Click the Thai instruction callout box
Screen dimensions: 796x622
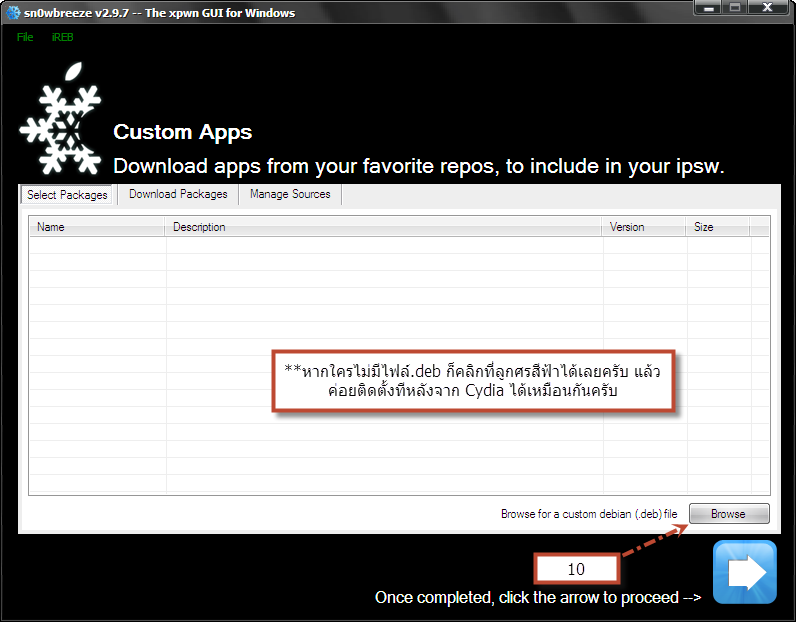(473, 380)
